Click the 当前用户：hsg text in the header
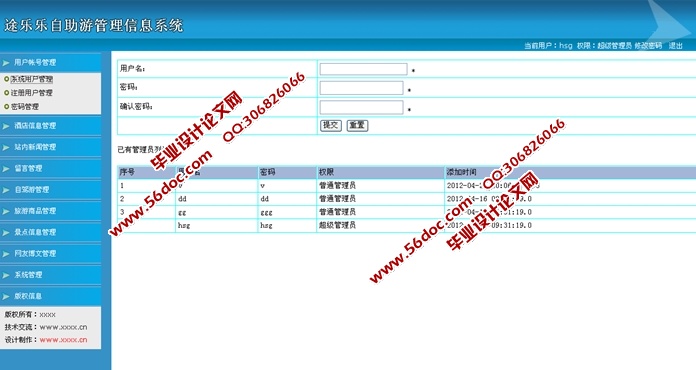 [548, 45]
